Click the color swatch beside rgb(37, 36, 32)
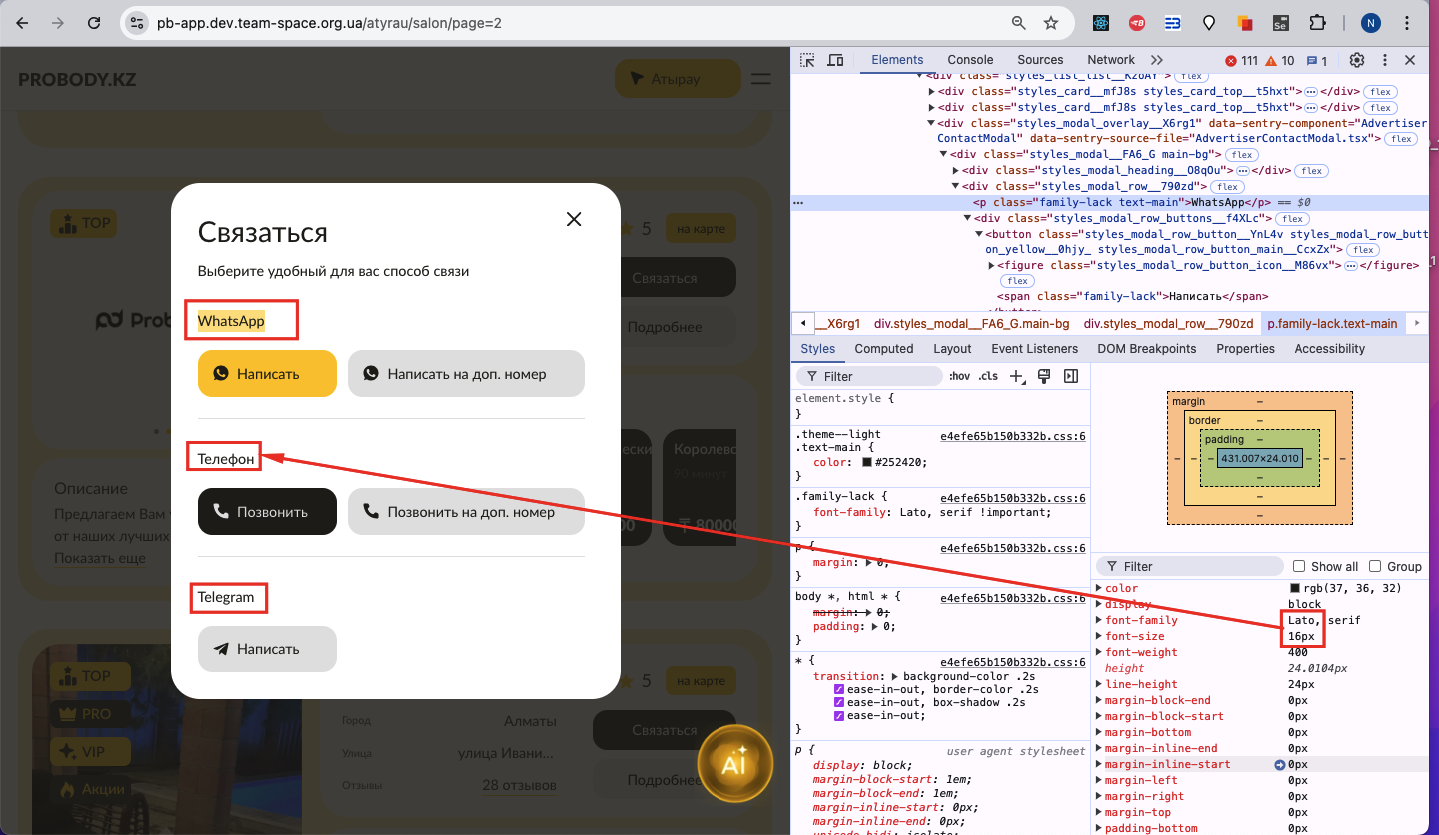1439x835 pixels. tap(1295, 589)
